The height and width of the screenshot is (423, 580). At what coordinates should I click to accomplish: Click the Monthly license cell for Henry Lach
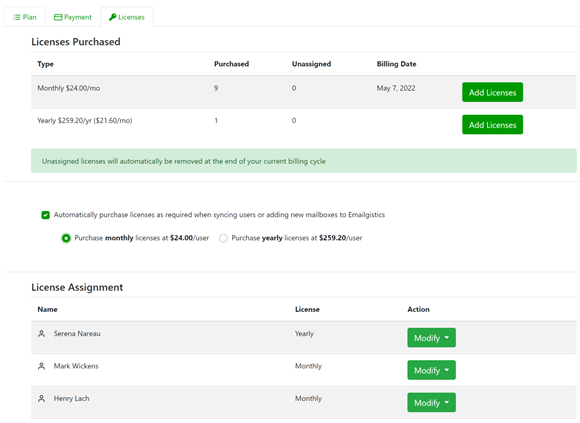pyautogui.click(x=308, y=399)
